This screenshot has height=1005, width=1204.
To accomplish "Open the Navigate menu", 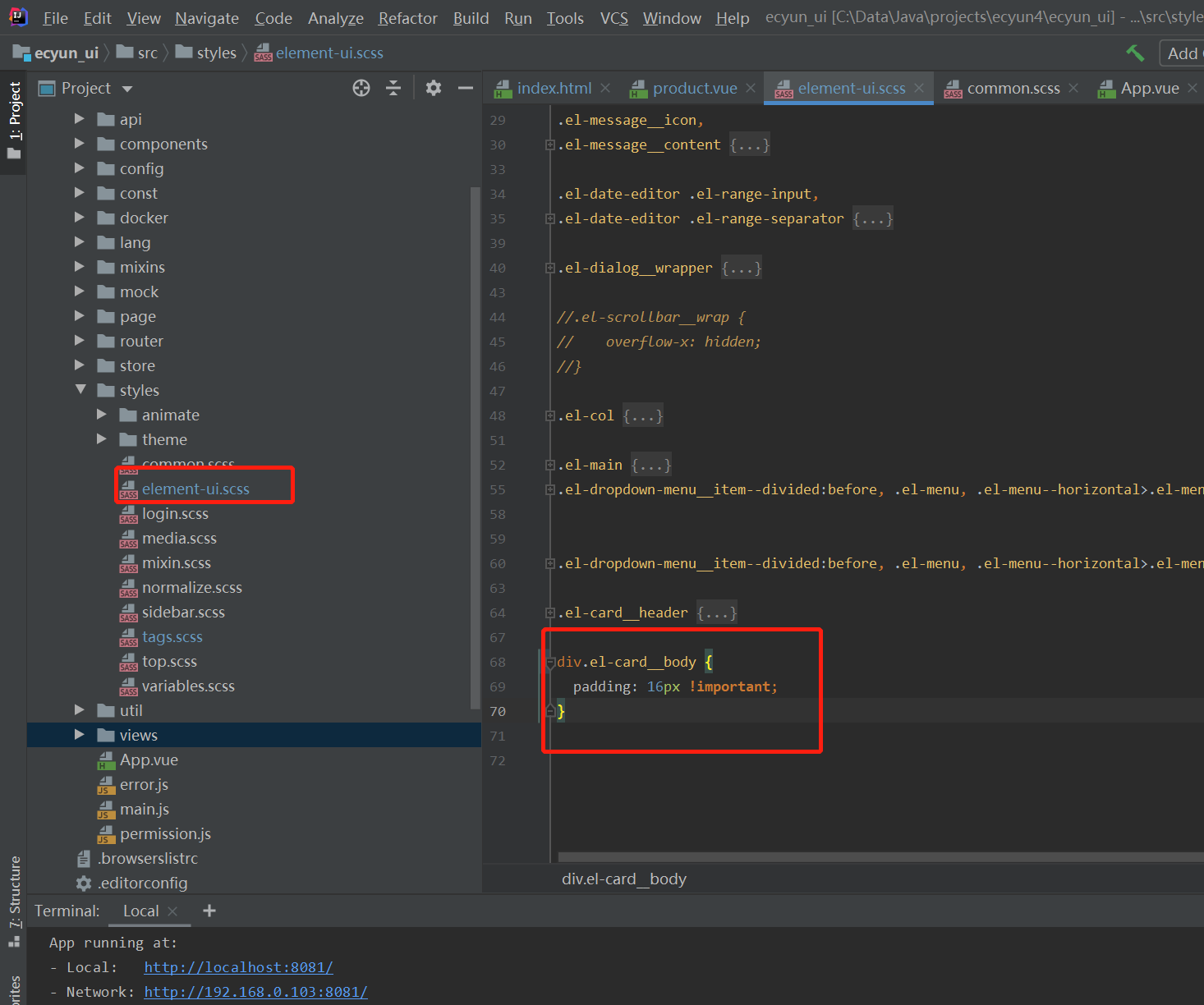I will [x=207, y=18].
